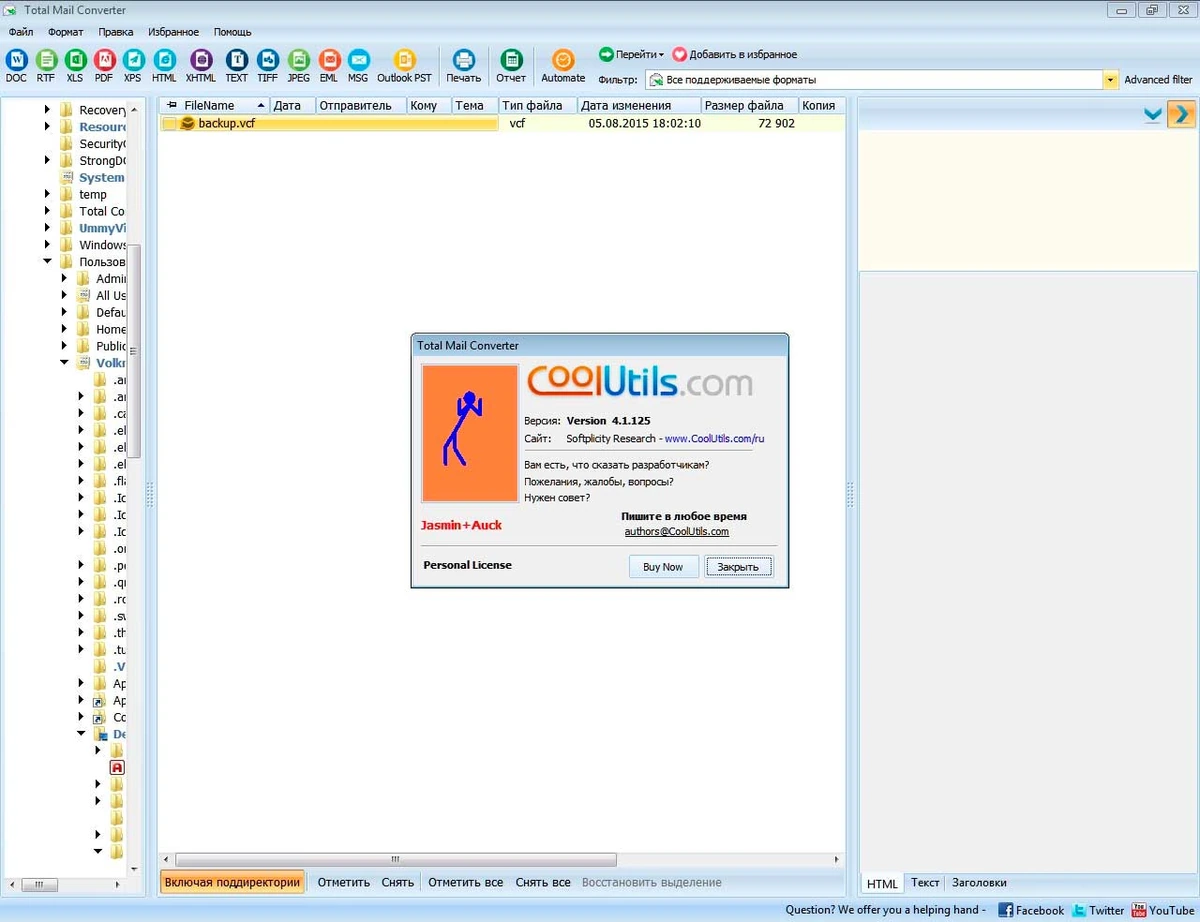The width and height of the screenshot is (1200, 922).
Task: Convert to XLS format
Action: coord(74,66)
